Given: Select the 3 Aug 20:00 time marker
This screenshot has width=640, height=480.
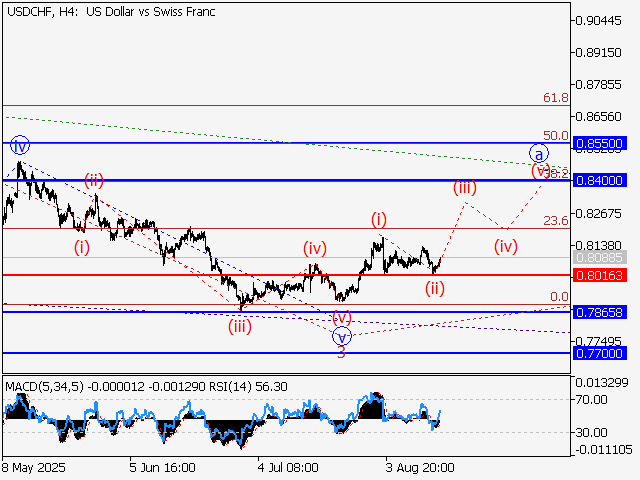Looking at the screenshot, I should click(420, 467).
